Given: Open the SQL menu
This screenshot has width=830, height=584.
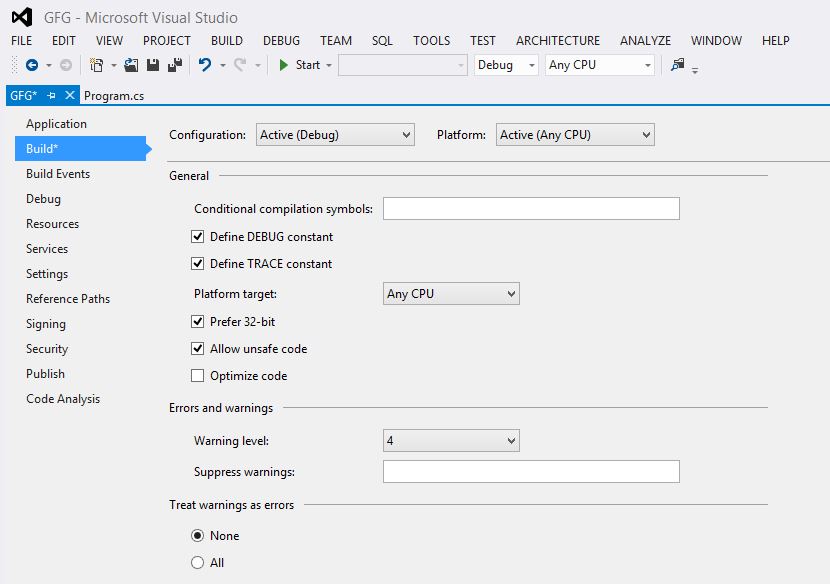Looking at the screenshot, I should point(382,41).
